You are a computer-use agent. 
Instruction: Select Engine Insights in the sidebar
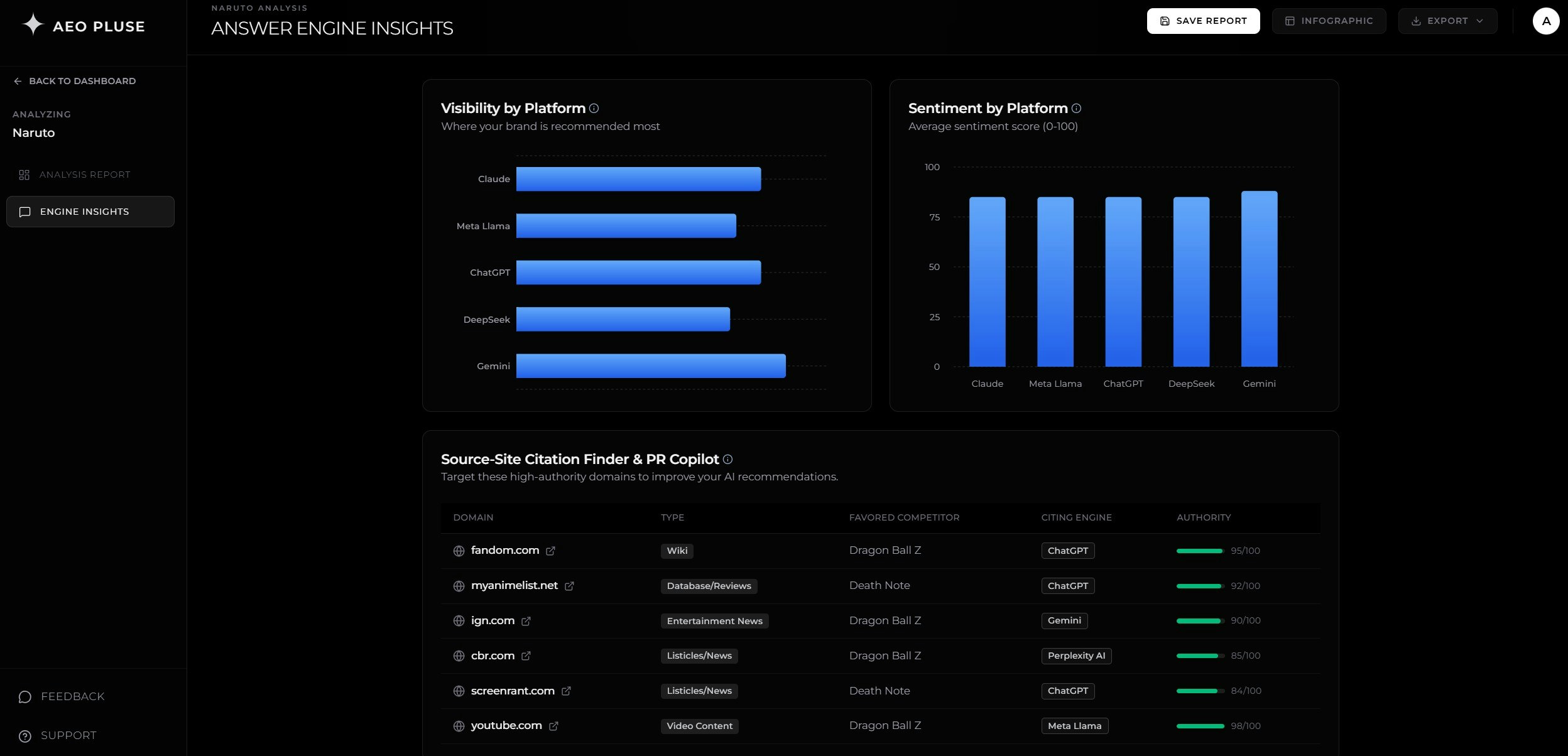pos(90,212)
